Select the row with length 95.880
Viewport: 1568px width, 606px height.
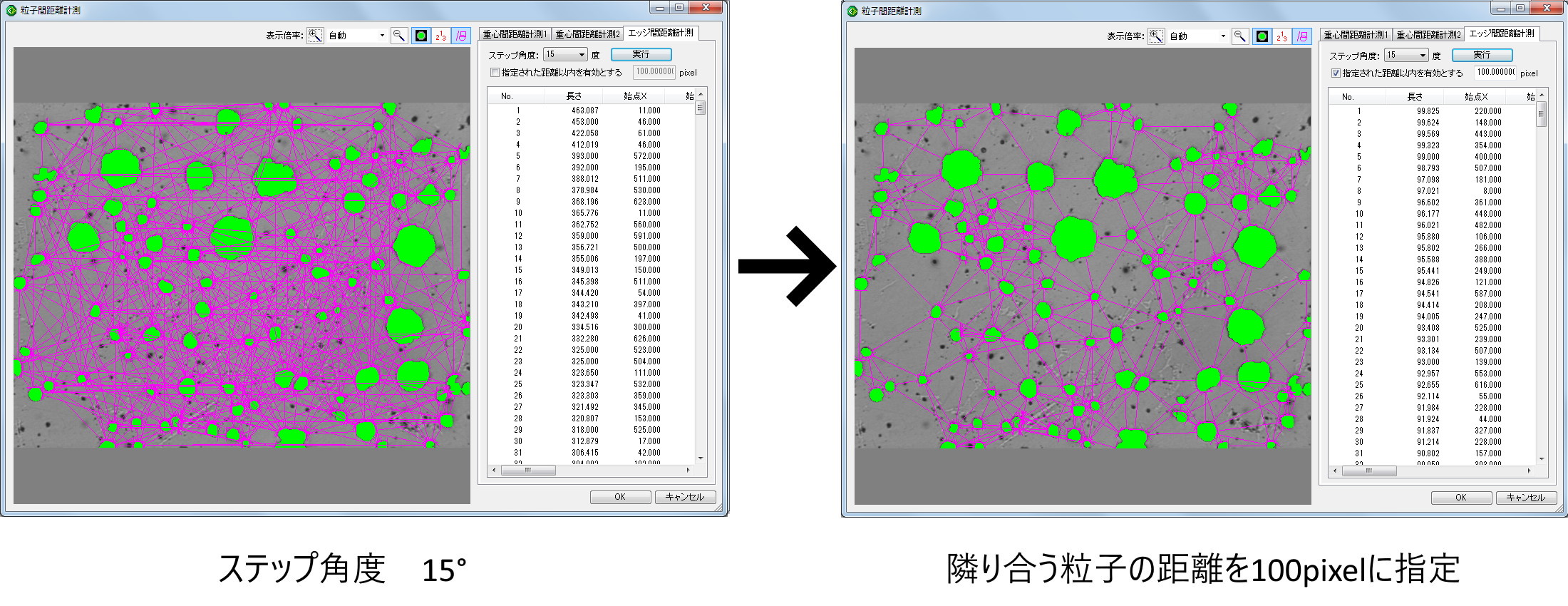point(1433,237)
